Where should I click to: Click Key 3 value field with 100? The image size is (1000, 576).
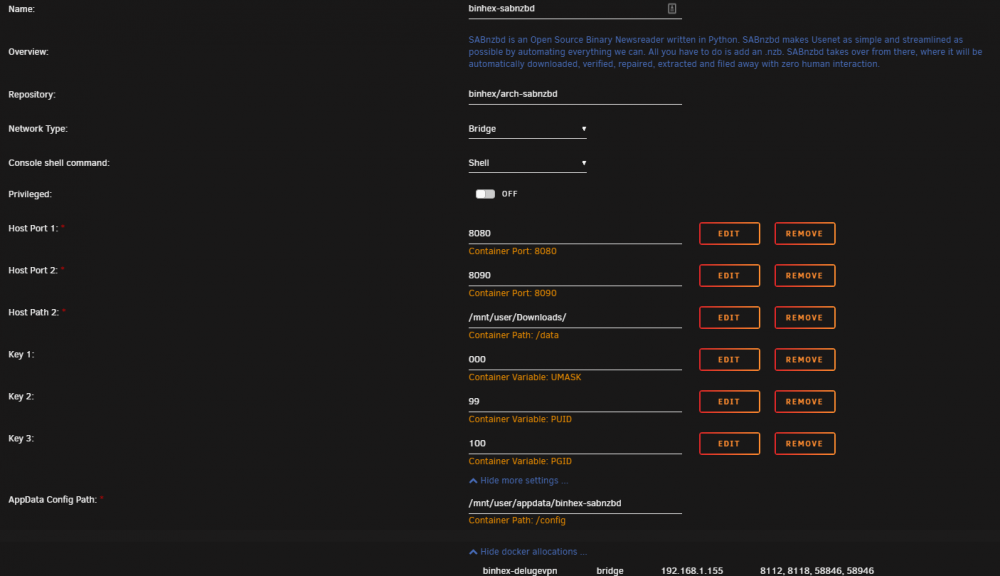(575, 444)
